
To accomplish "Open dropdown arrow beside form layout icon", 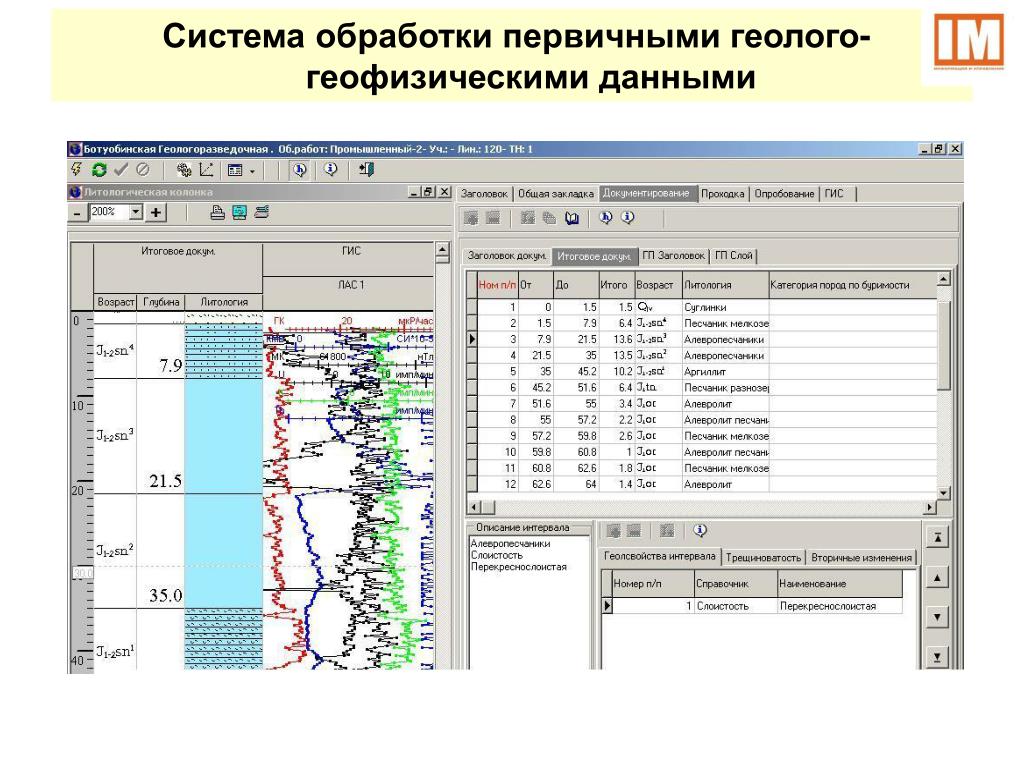I will point(252,171).
